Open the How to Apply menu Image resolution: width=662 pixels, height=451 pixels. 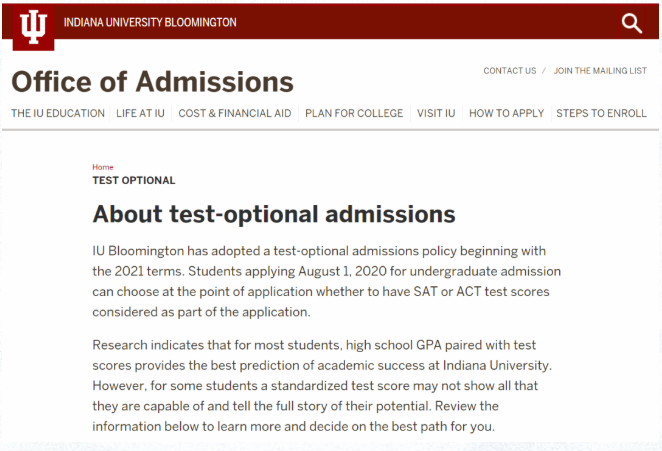[506, 113]
